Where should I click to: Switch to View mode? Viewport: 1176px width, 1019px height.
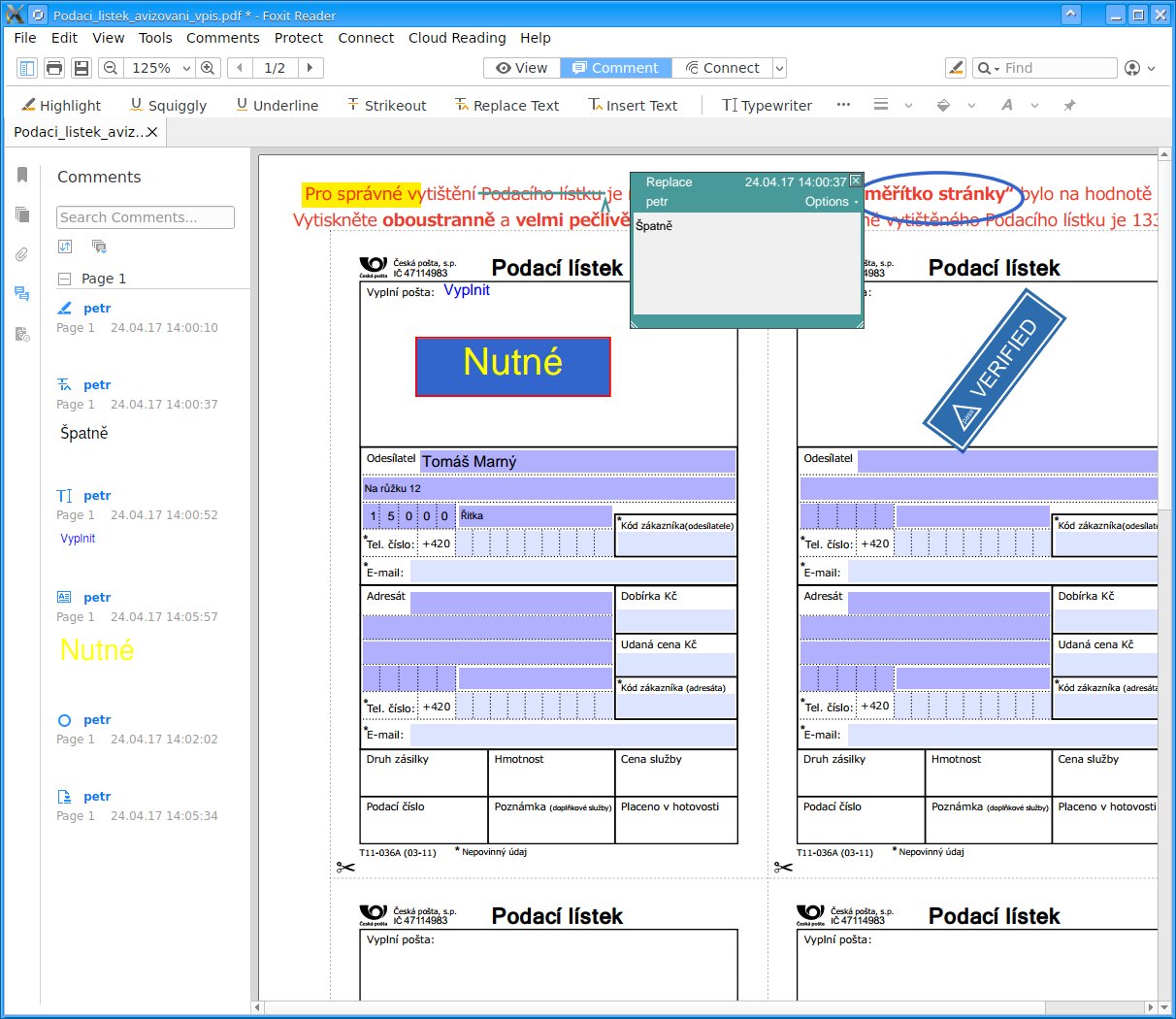[x=521, y=68]
